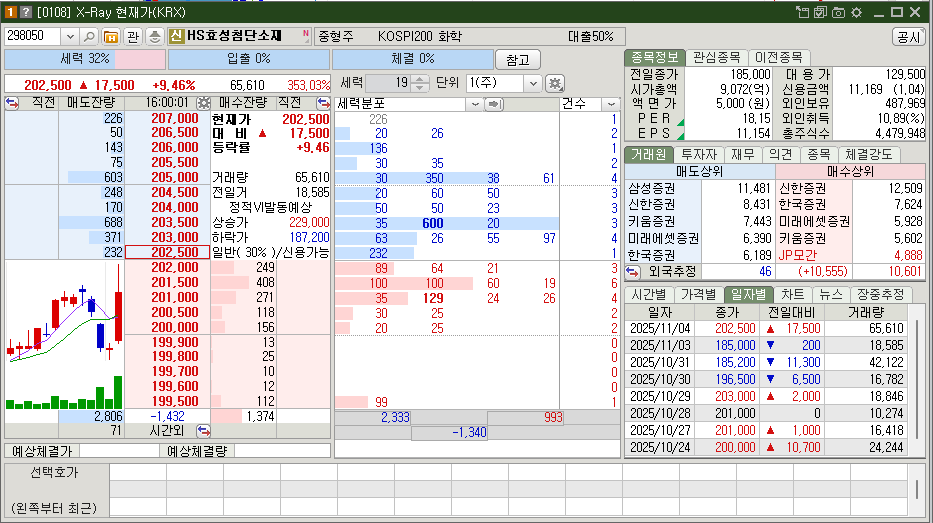Select the 일자별 tab
Screen dimensions: 933x523
click(x=749, y=294)
